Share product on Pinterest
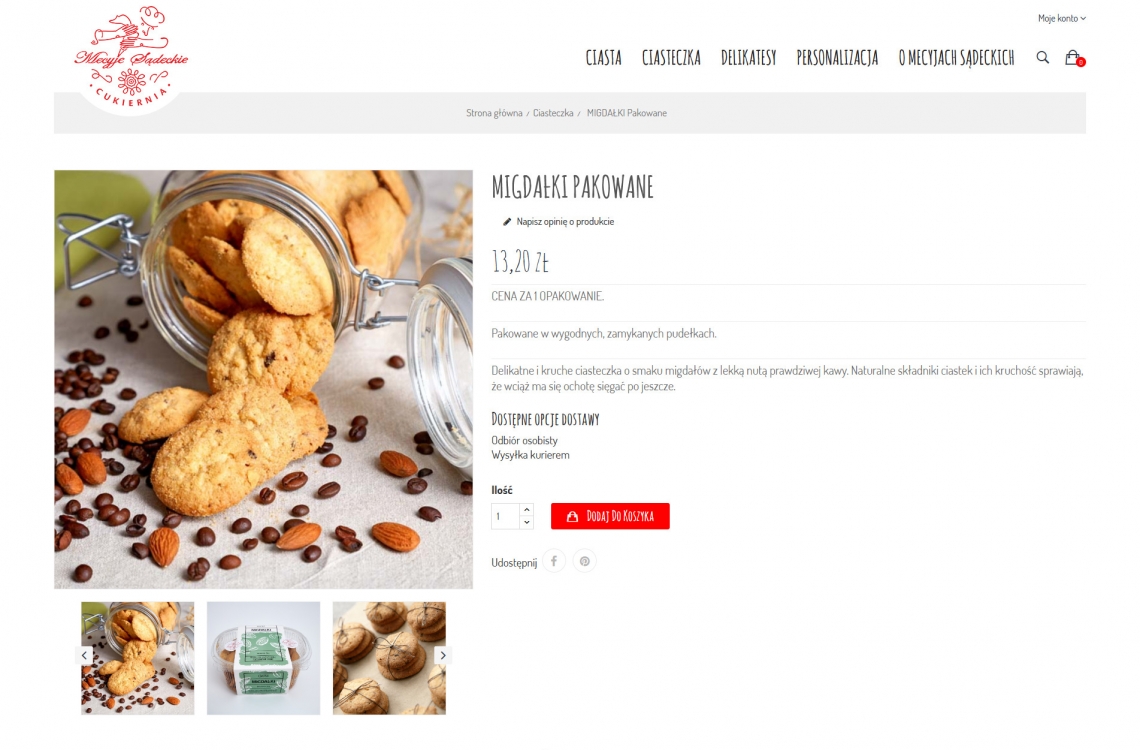The height and width of the screenshot is (750, 1140). point(585,561)
